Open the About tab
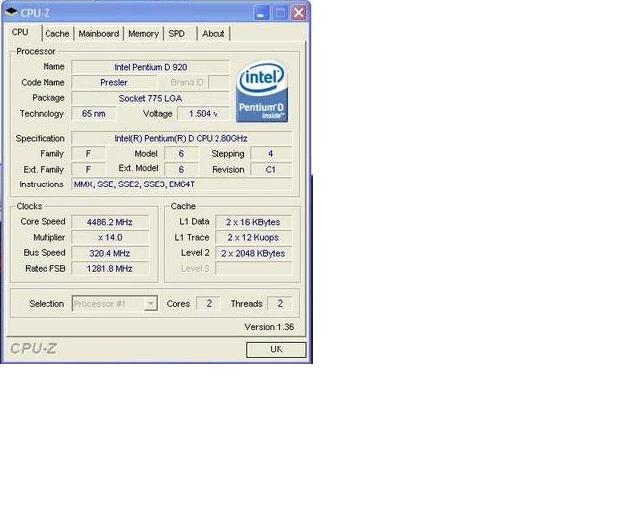The height and width of the screenshot is (512, 640). click(x=213, y=34)
